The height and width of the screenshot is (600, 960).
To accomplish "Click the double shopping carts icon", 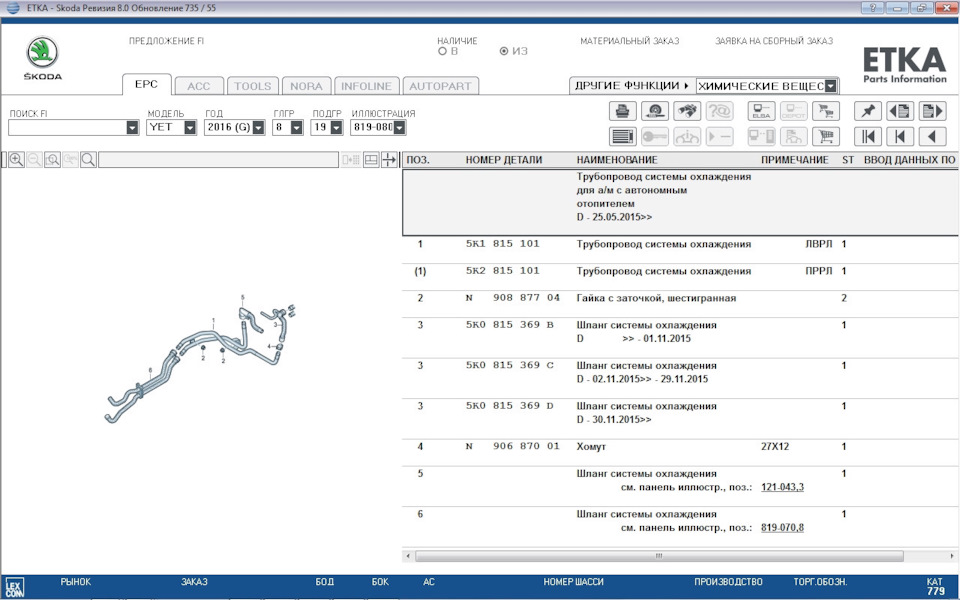I will point(825,111).
